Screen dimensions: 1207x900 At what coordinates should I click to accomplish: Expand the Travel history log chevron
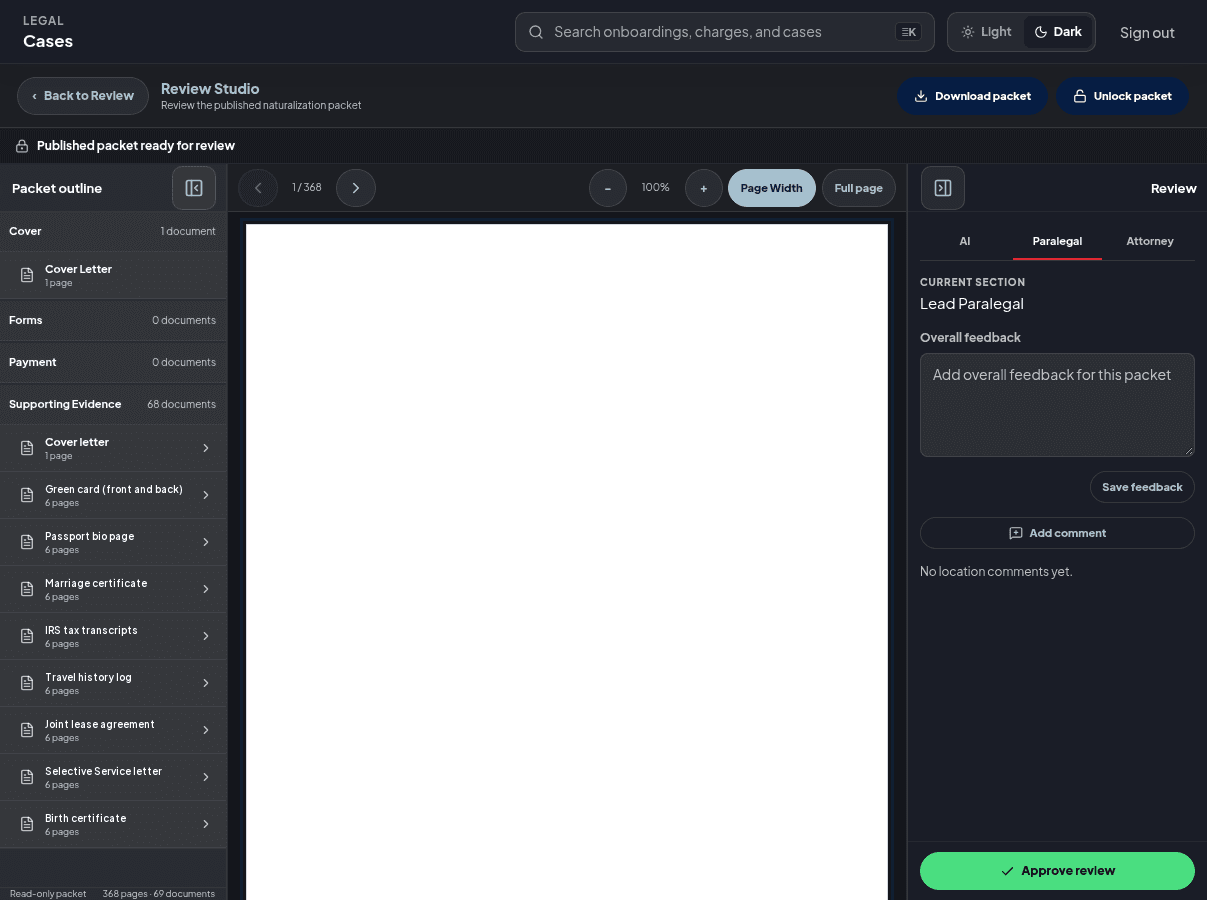coord(206,683)
